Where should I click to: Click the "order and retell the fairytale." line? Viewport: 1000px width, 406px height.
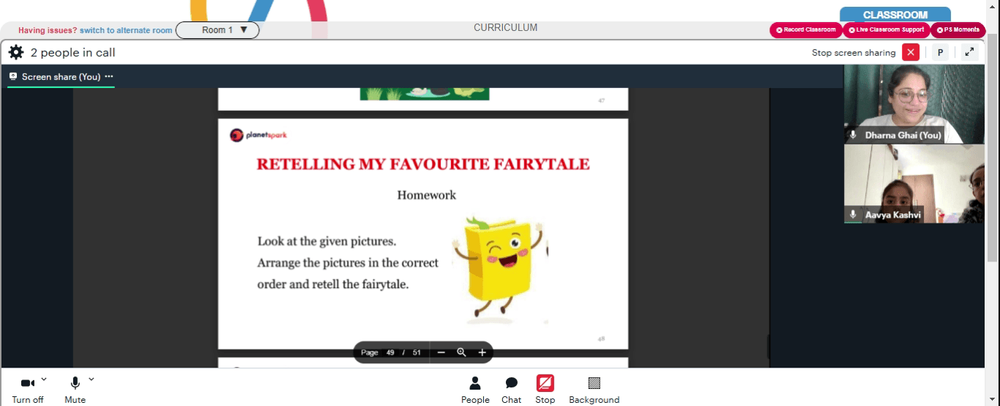tap(333, 284)
